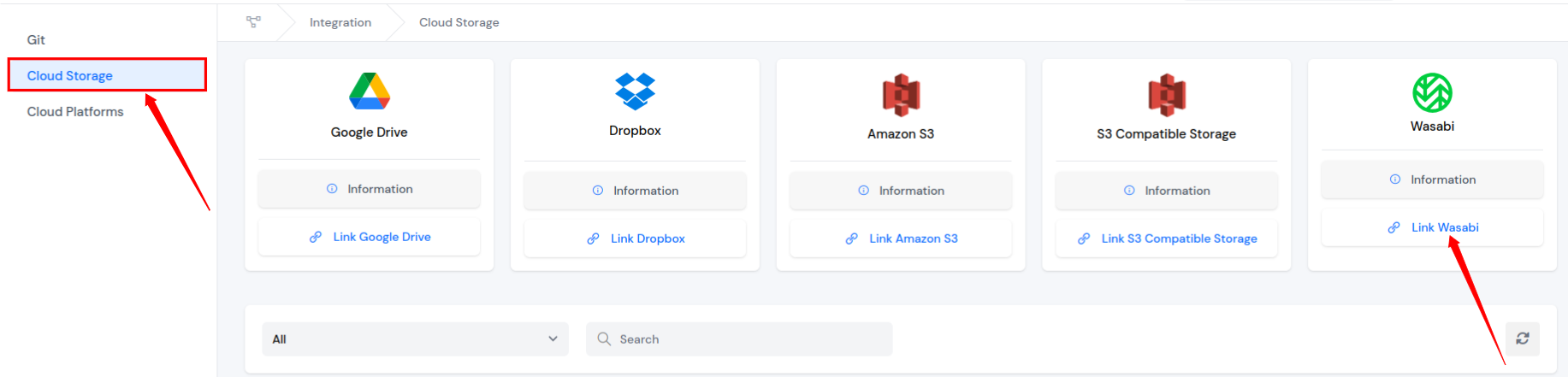
Task: Focus the Search input field
Action: [x=753, y=339]
